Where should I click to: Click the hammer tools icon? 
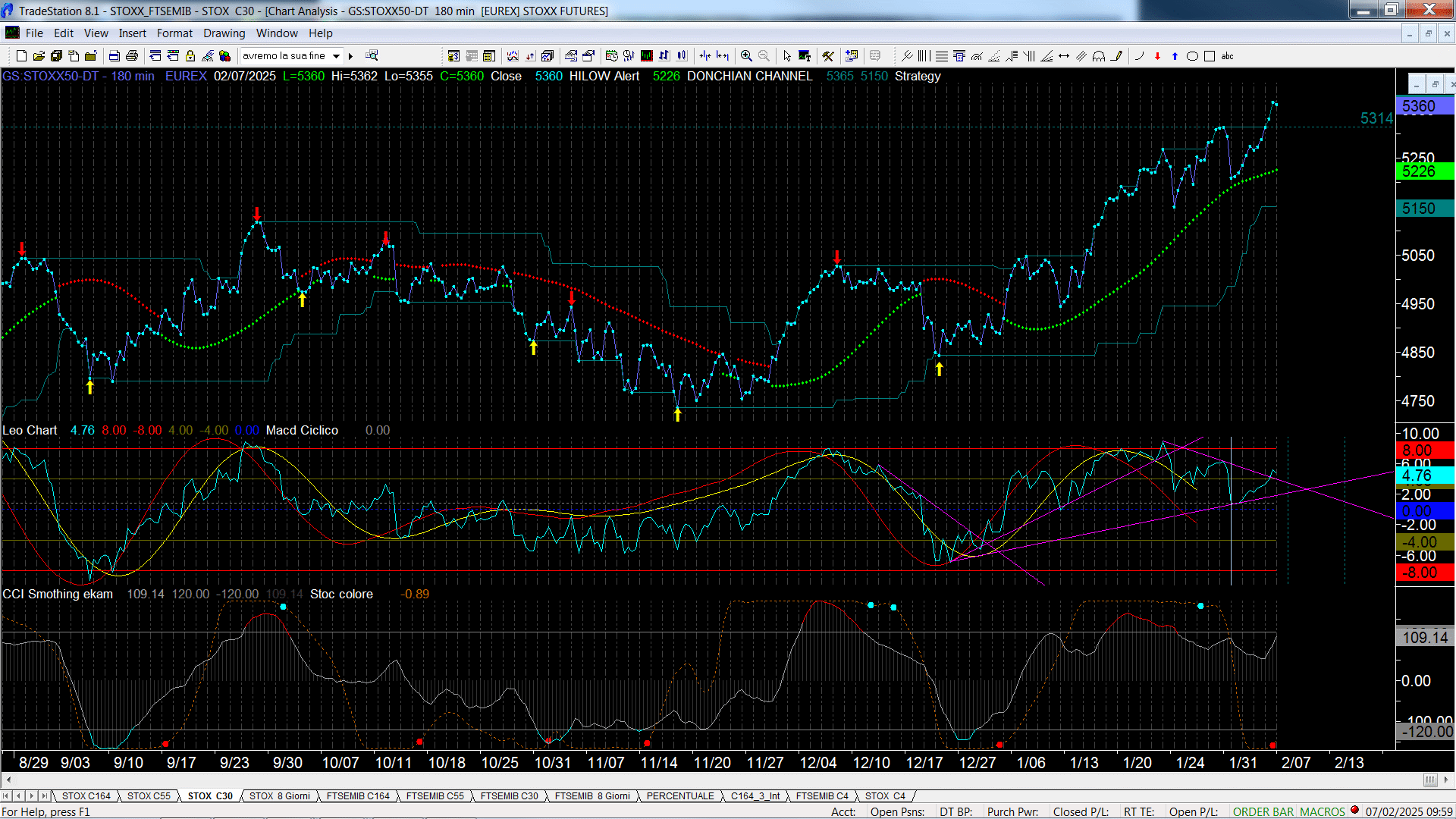(x=828, y=56)
